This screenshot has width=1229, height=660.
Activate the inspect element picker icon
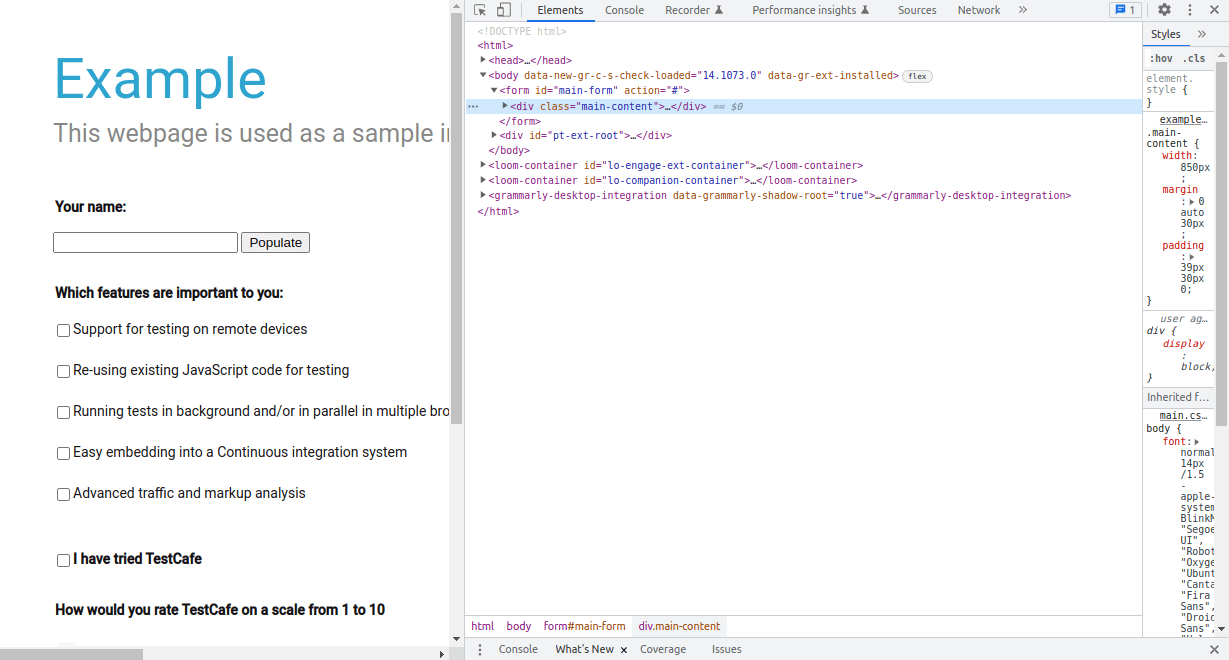480,10
